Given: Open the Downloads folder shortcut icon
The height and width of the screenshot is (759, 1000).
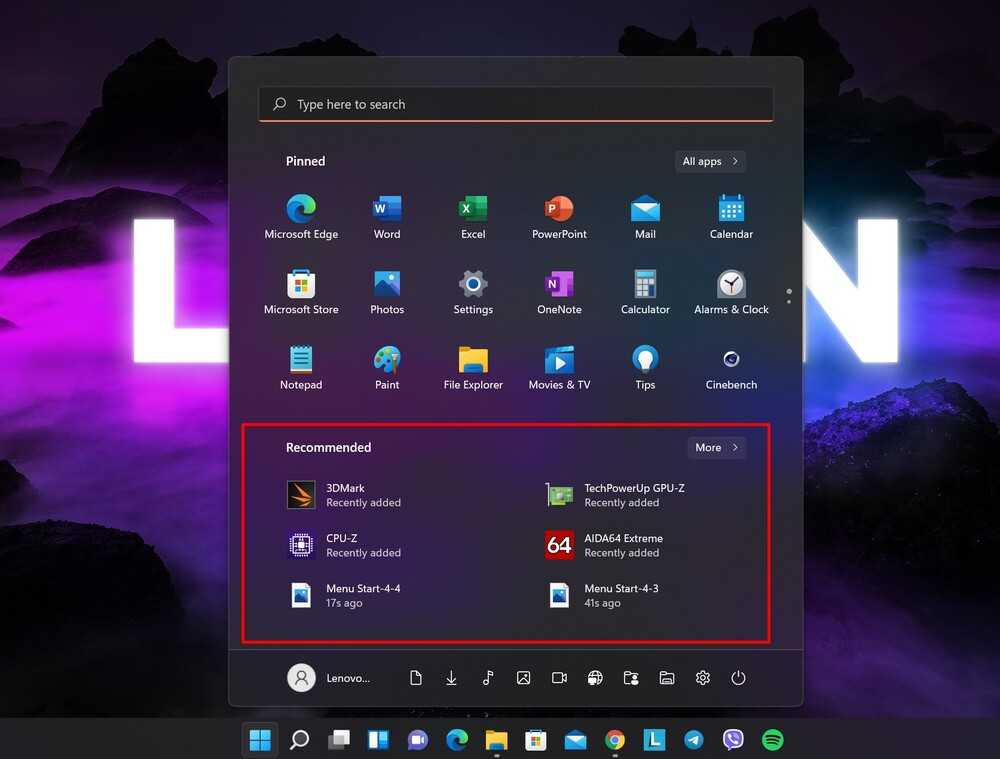Looking at the screenshot, I should click(x=451, y=678).
